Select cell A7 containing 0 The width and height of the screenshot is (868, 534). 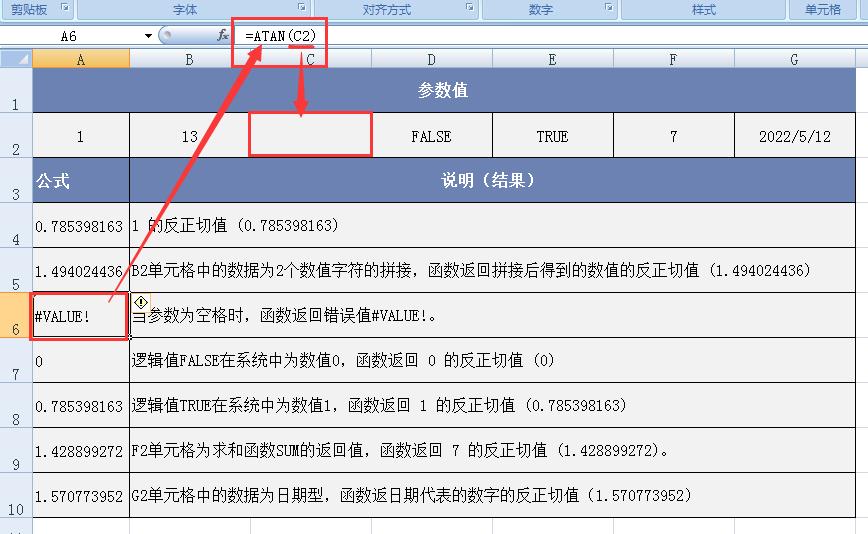click(81, 360)
